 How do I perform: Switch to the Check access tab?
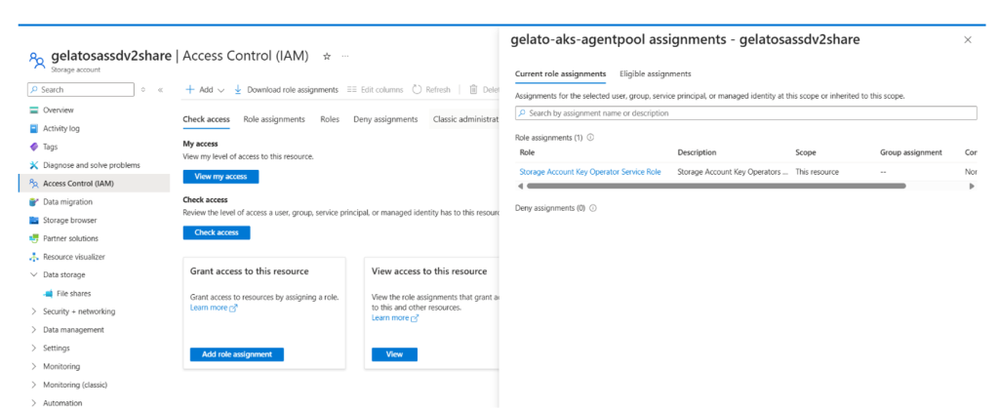(x=206, y=119)
